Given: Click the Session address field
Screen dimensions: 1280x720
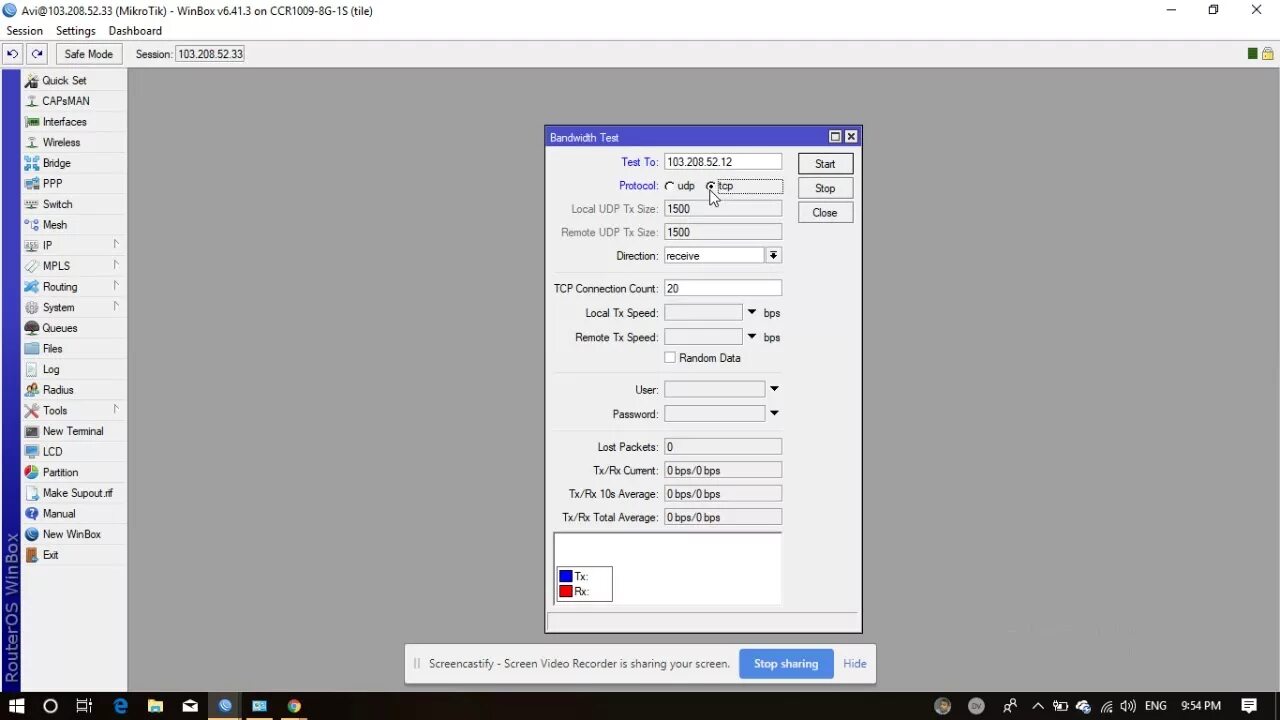Looking at the screenshot, I should pyautogui.click(x=210, y=54).
